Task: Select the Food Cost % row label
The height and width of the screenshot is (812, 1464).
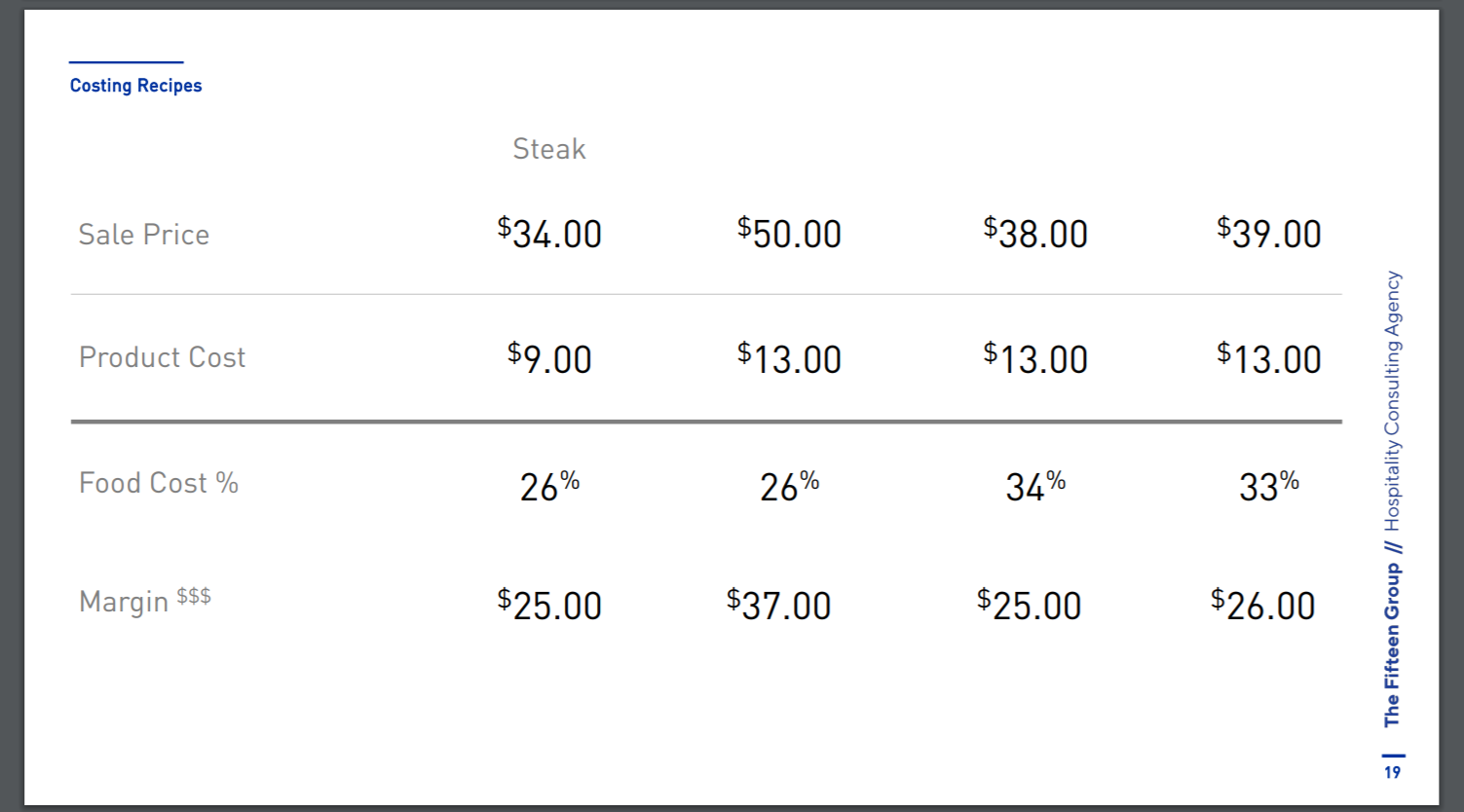Action: (x=159, y=483)
